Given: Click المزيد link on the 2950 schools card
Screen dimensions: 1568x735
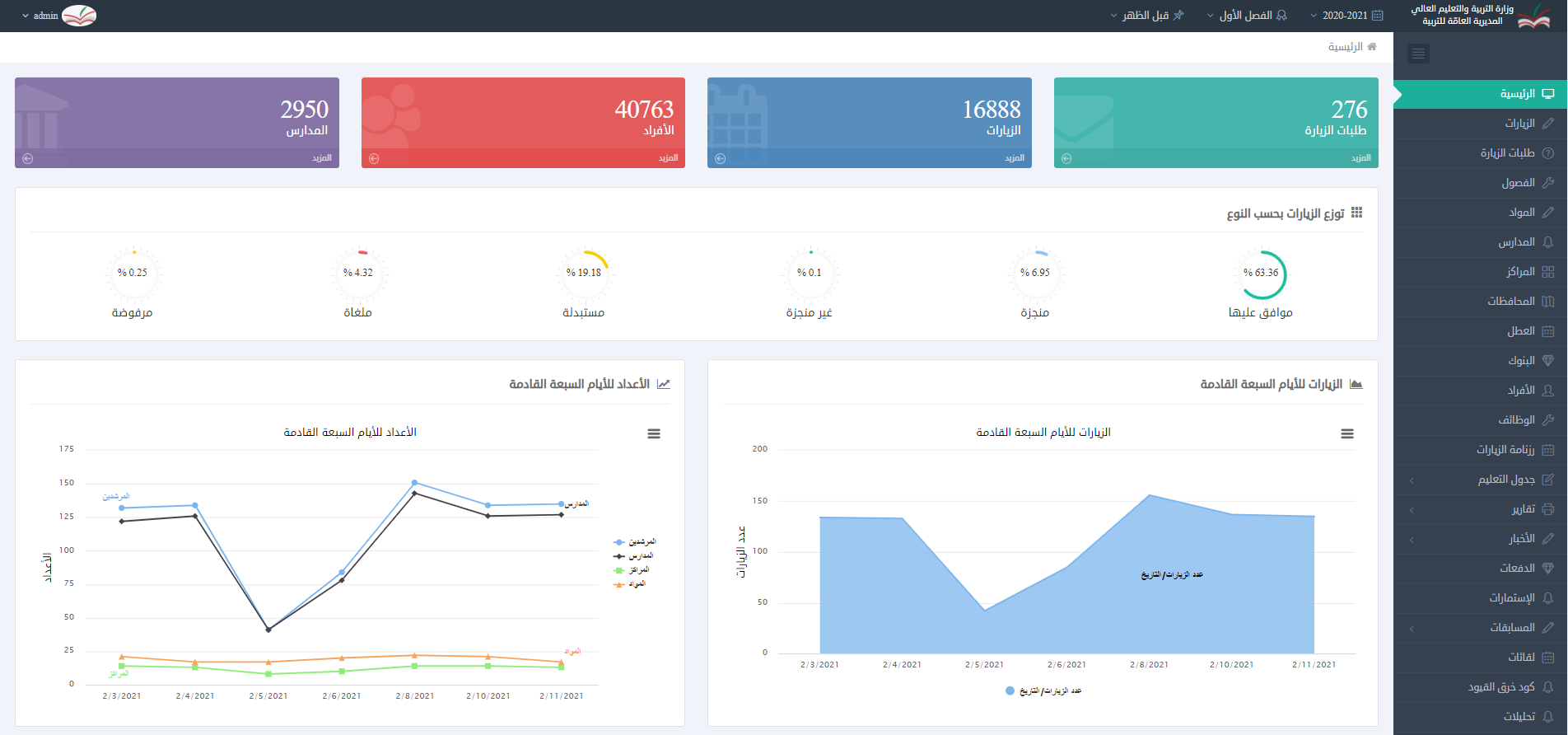Looking at the screenshot, I should point(322,158).
